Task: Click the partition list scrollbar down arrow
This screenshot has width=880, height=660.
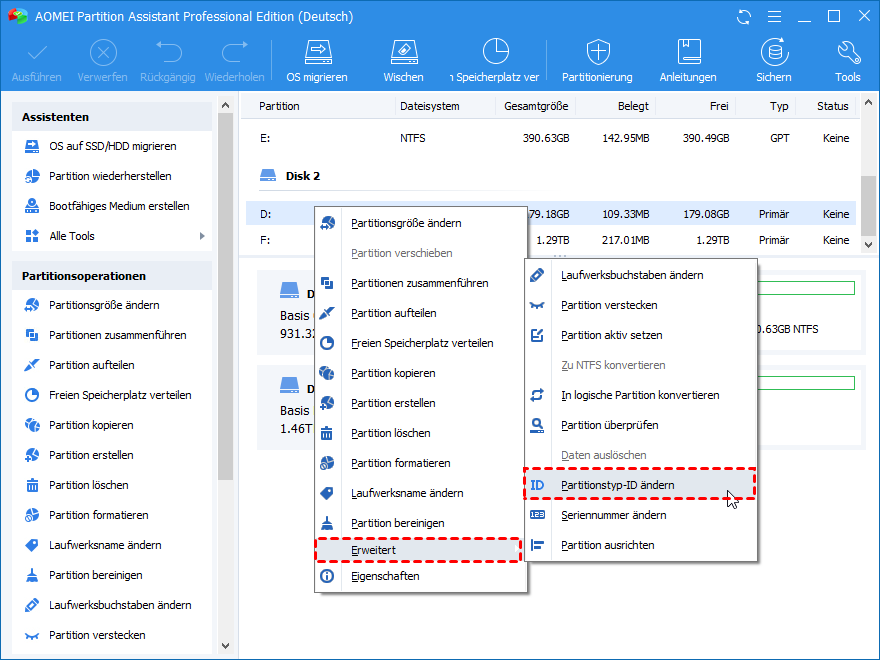Action: point(868,244)
